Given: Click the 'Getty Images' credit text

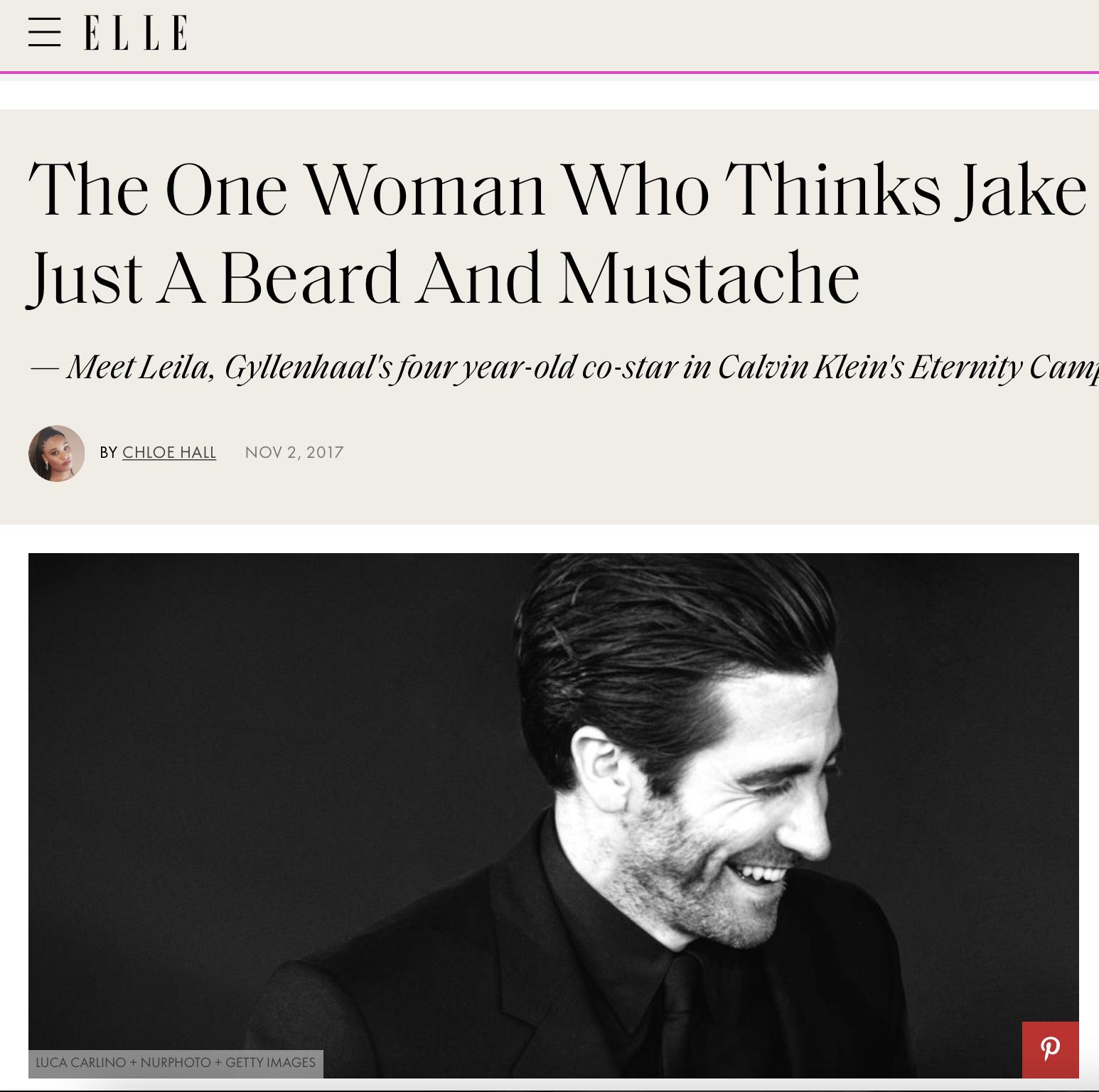Looking at the screenshot, I should [270, 1063].
